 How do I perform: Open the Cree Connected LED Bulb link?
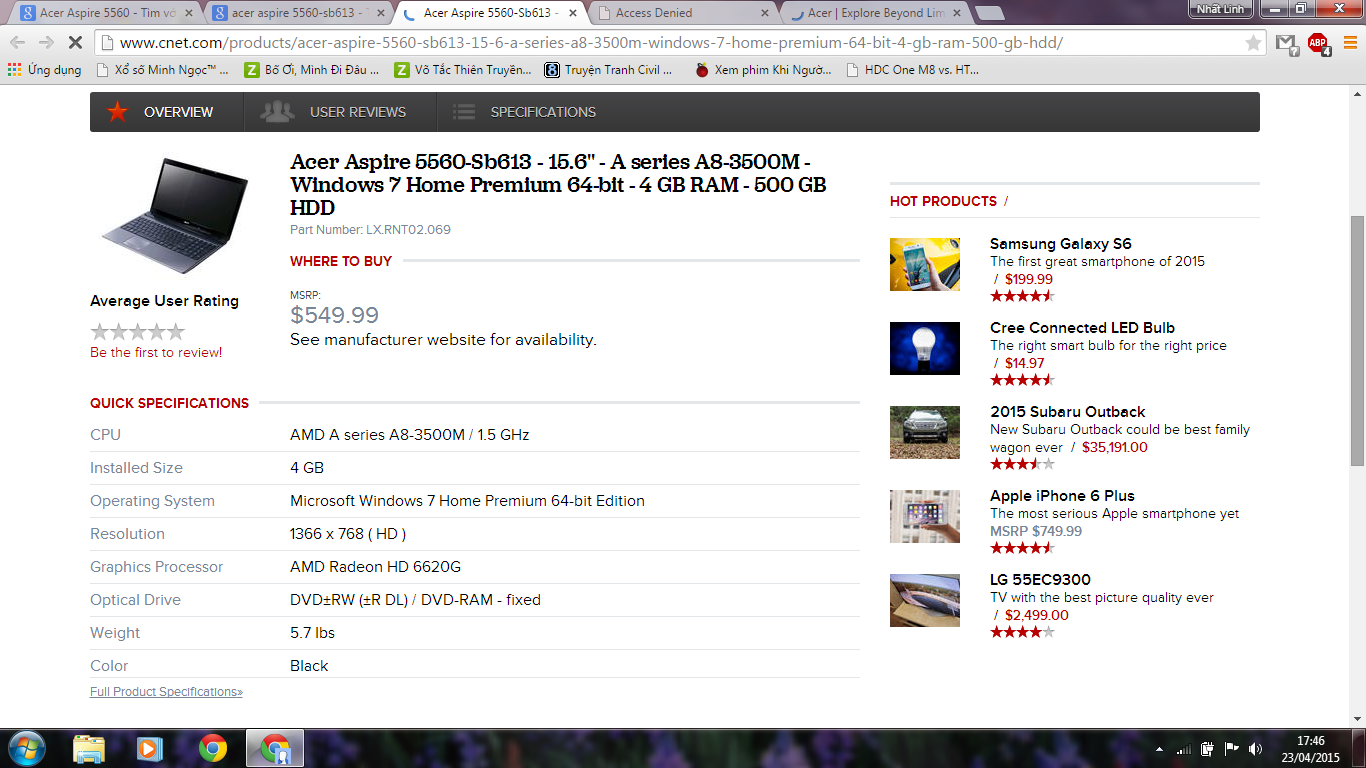pyautogui.click(x=1082, y=328)
